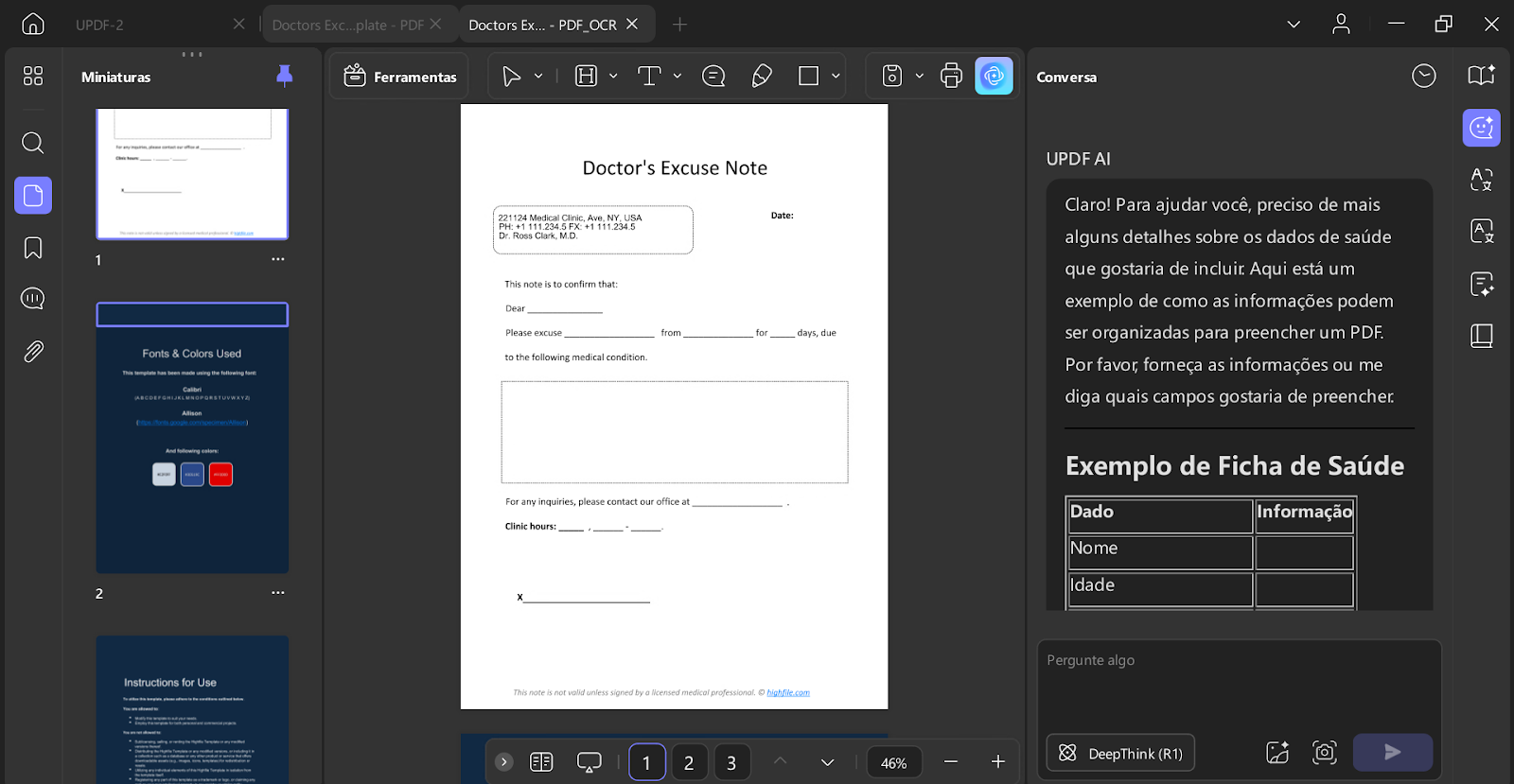Select the rectangle shape tool
1514x784 pixels.
[809, 77]
